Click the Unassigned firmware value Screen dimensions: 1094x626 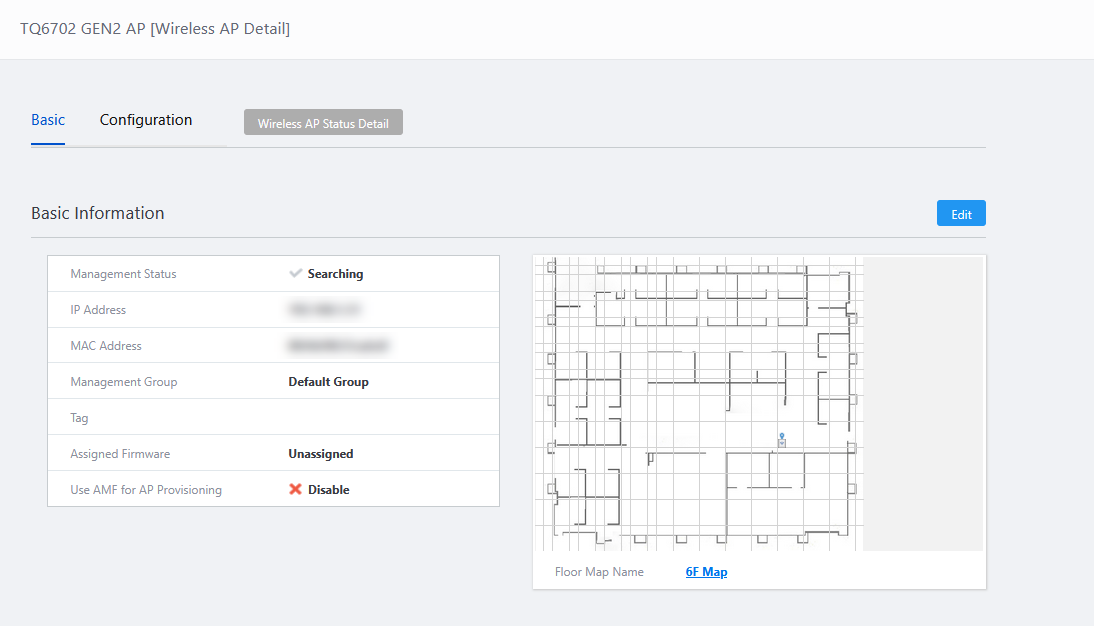321,454
